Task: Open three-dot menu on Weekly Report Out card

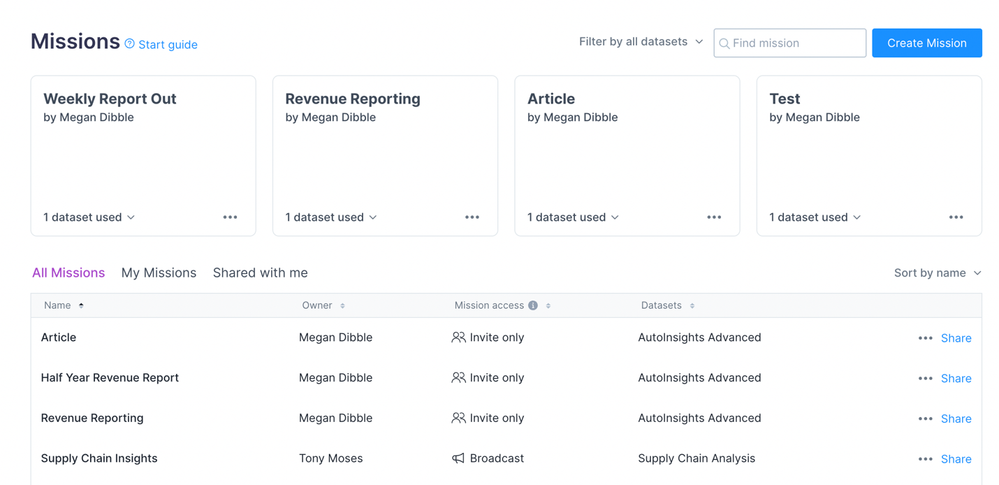Action: tap(230, 217)
